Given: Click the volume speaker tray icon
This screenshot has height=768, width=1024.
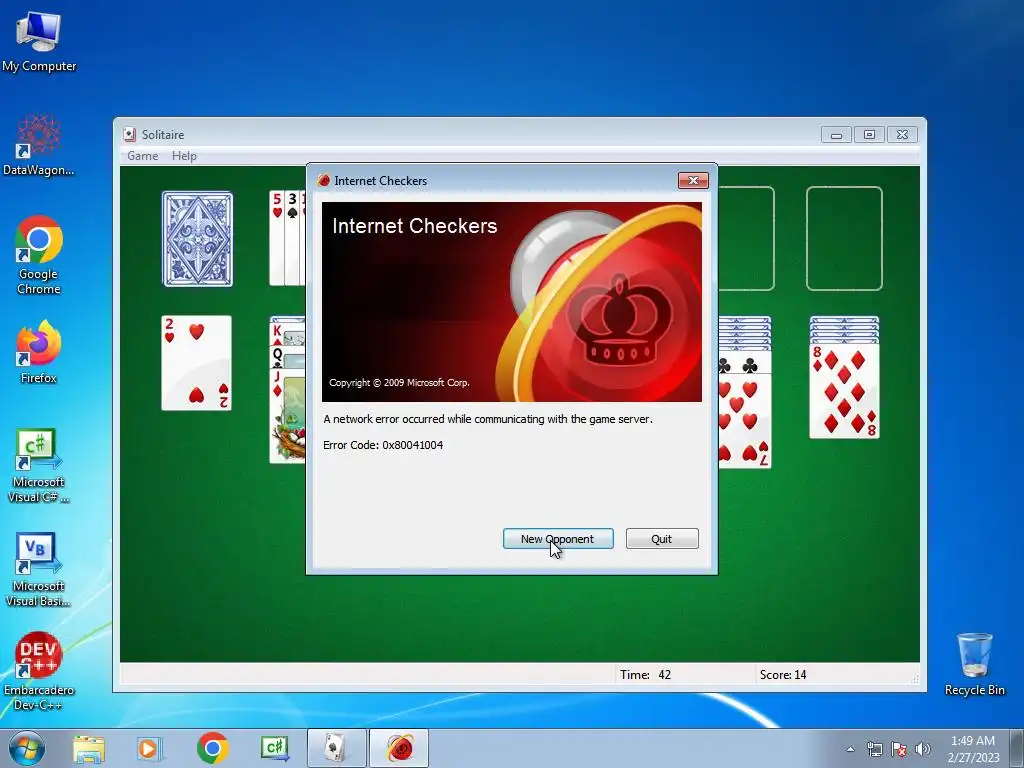Looking at the screenshot, I should click(922, 749).
